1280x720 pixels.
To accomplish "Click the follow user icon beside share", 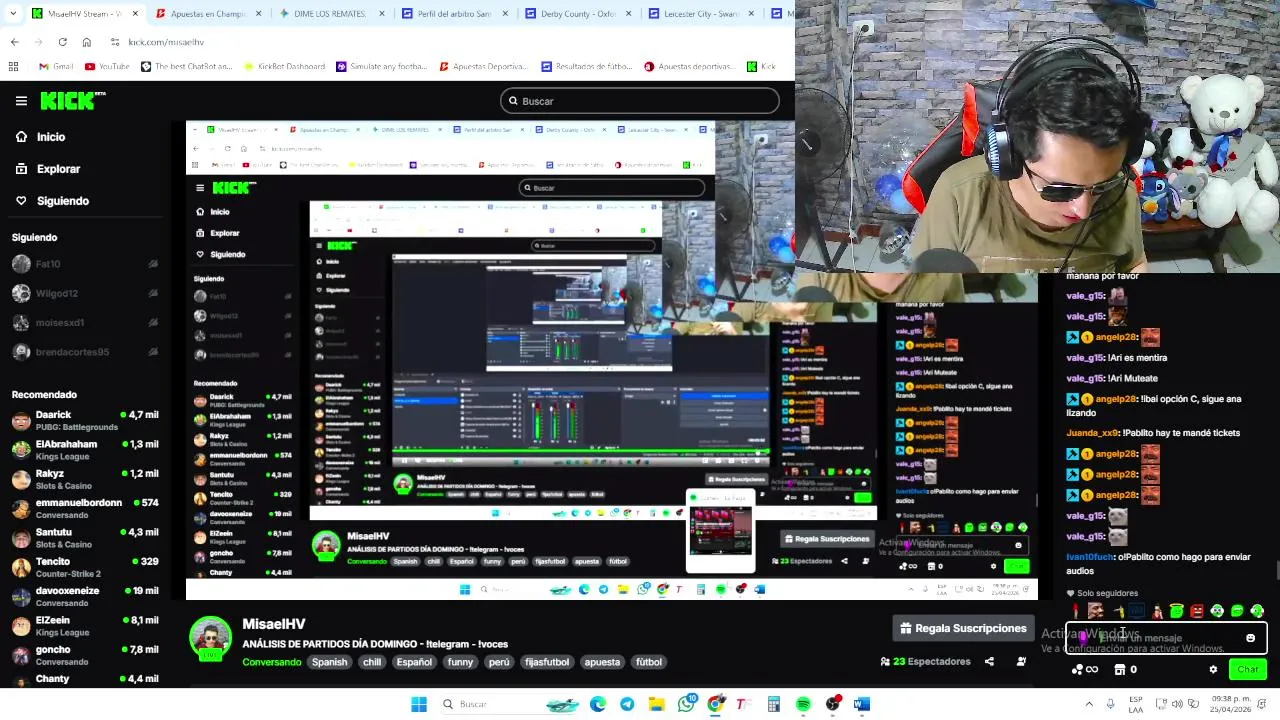I will (1021, 662).
